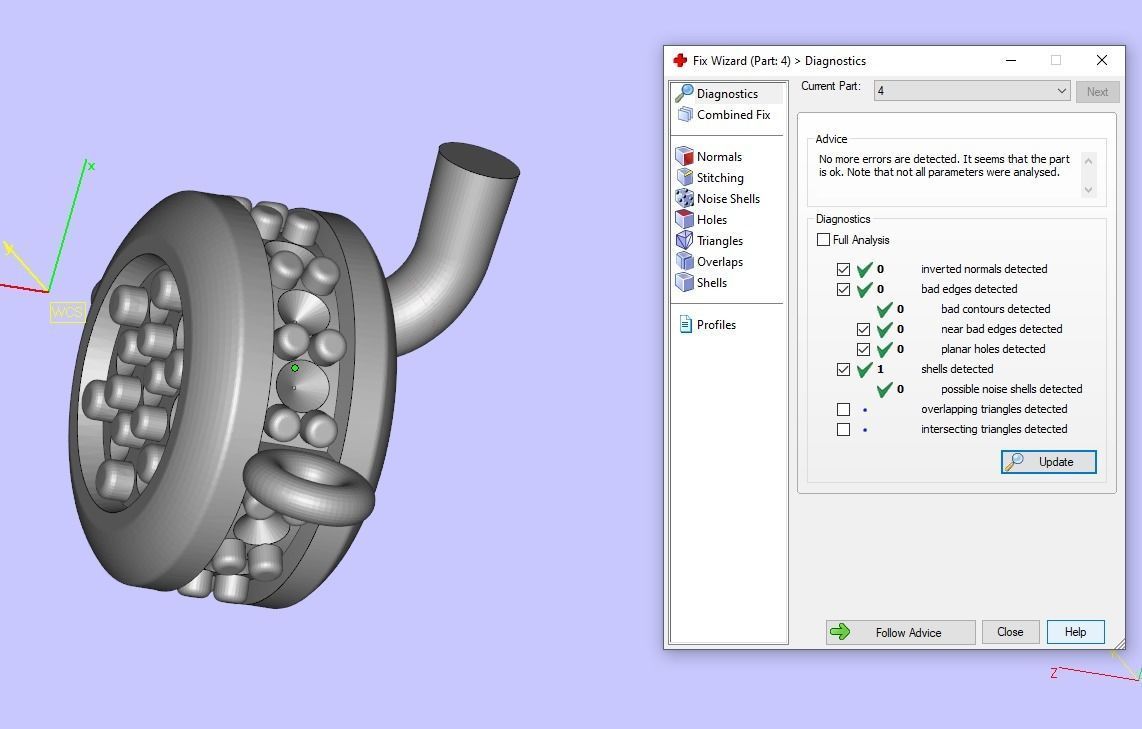Screen dimensions: 1142x729
Task: Go to the Holes fix page
Action: [x=712, y=219]
